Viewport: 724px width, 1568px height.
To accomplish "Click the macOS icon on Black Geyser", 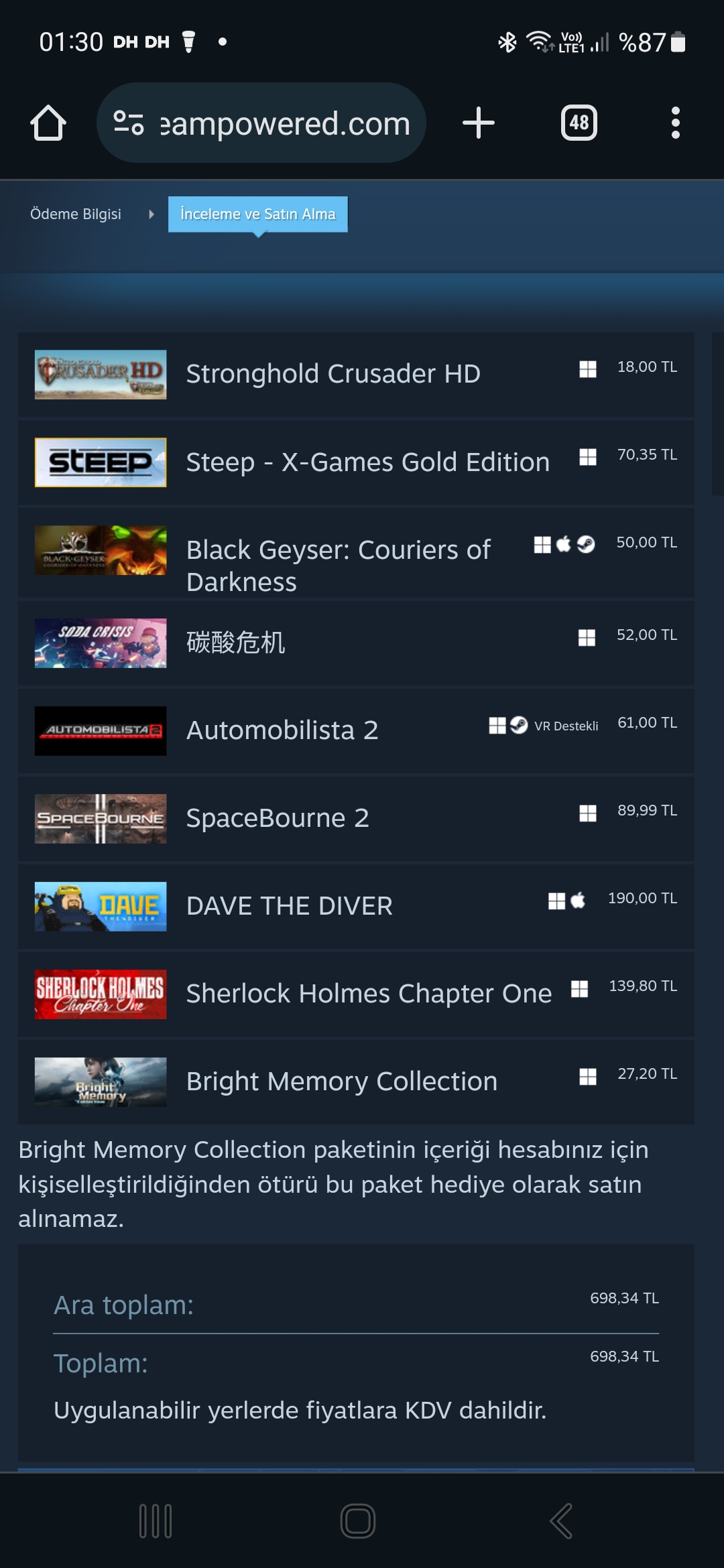I will [564, 544].
